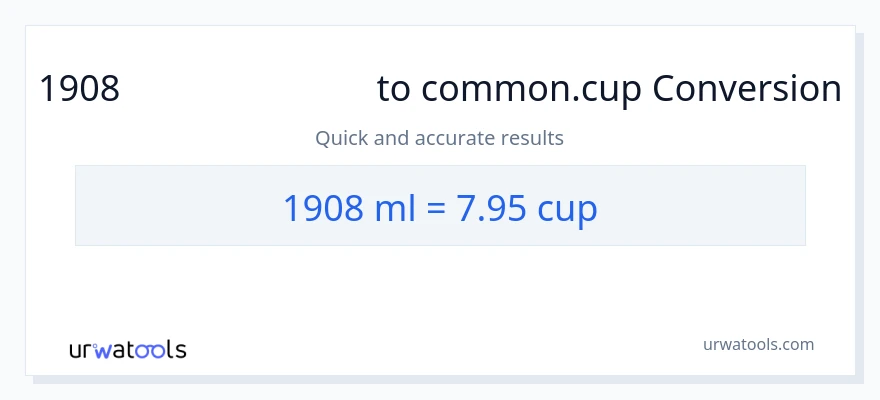
Task: Click the empty gap in the heading
Action: click(248, 90)
